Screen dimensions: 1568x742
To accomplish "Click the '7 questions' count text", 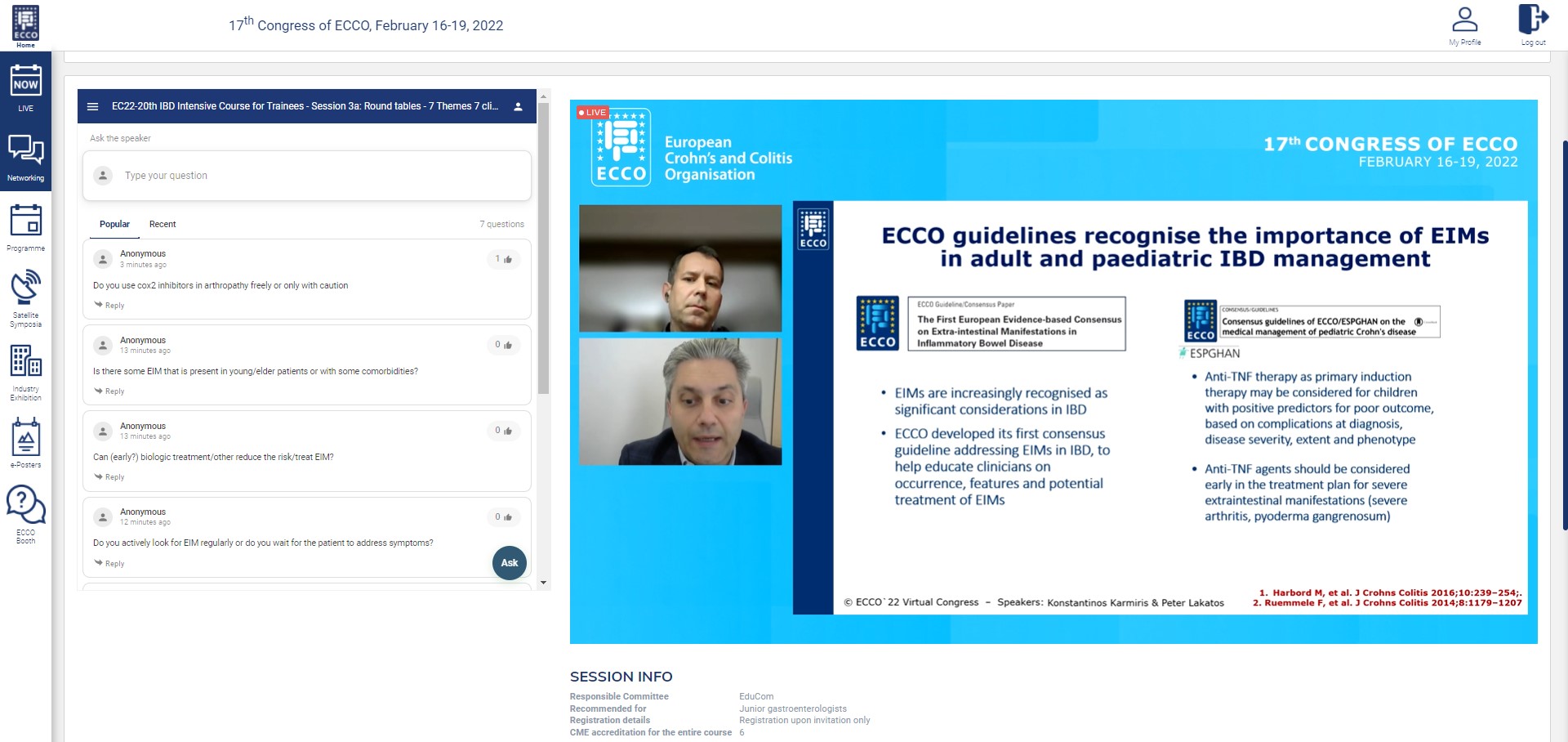I will click(501, 224).
